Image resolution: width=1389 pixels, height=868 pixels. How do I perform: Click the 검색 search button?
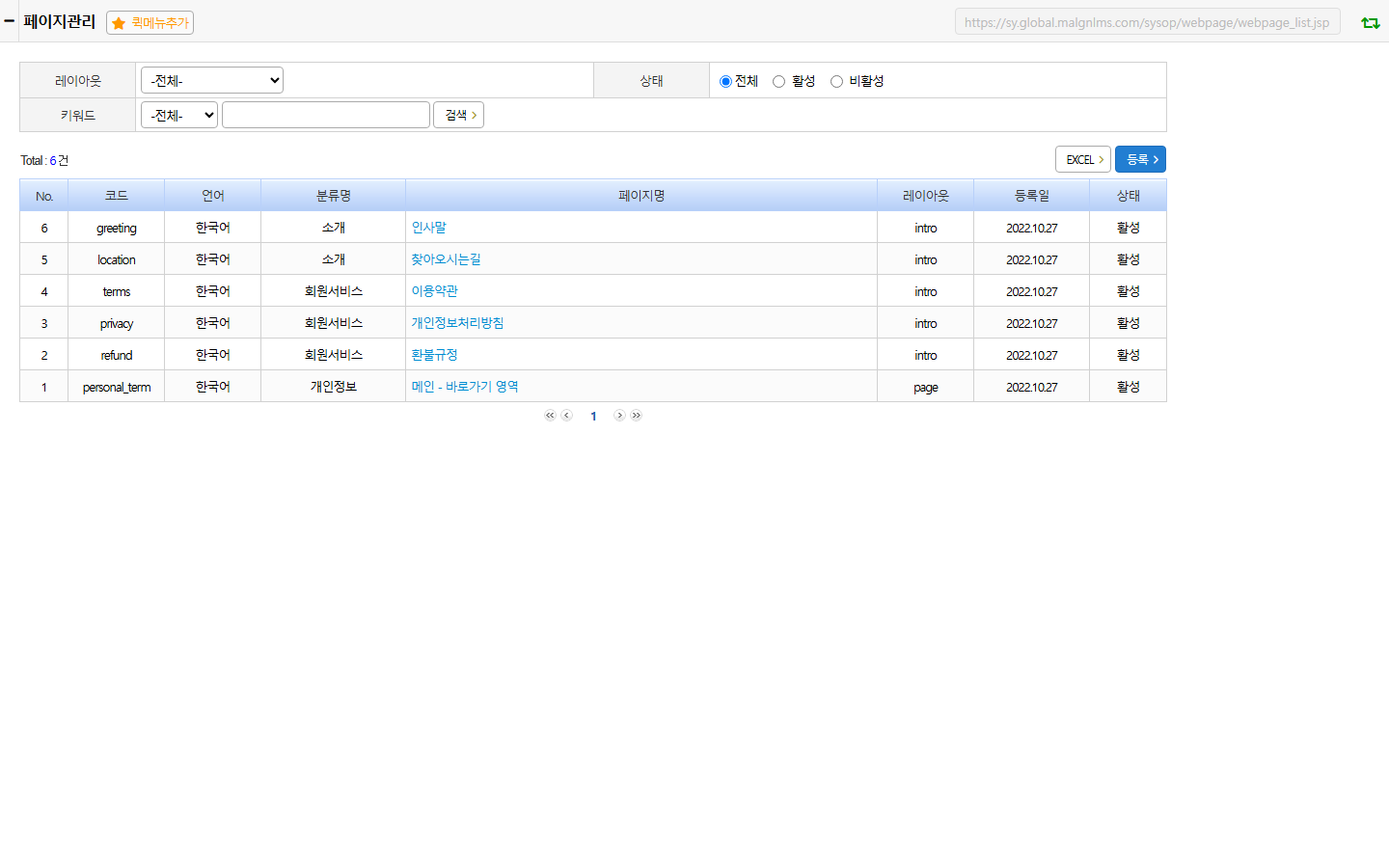(458, 115)
